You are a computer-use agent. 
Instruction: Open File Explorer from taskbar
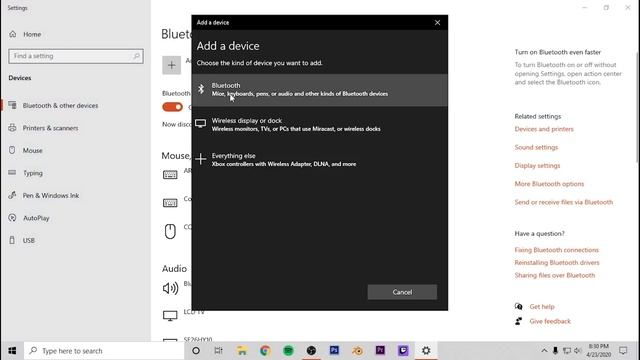click(x=242, y=351)
